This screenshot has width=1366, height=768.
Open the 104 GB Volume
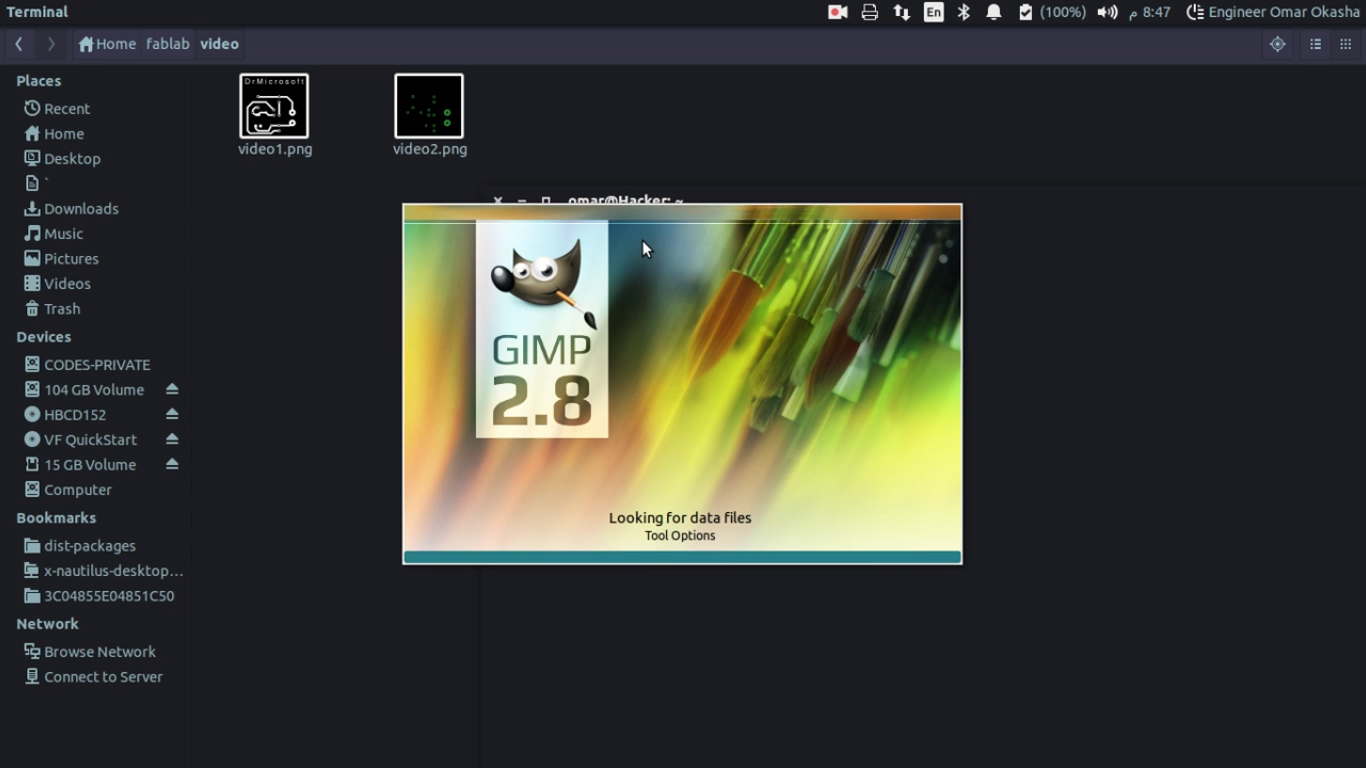(x=85, y=389)
